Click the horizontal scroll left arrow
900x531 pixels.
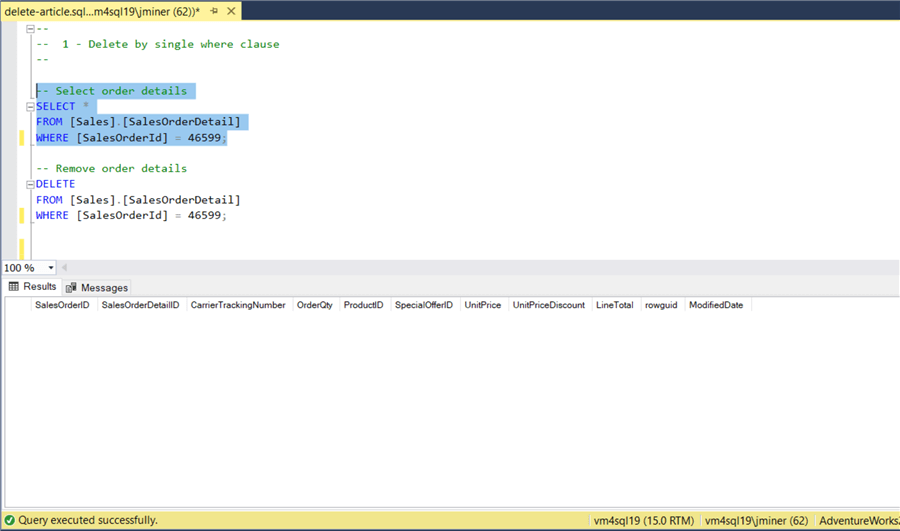click(x=64, y=268)
